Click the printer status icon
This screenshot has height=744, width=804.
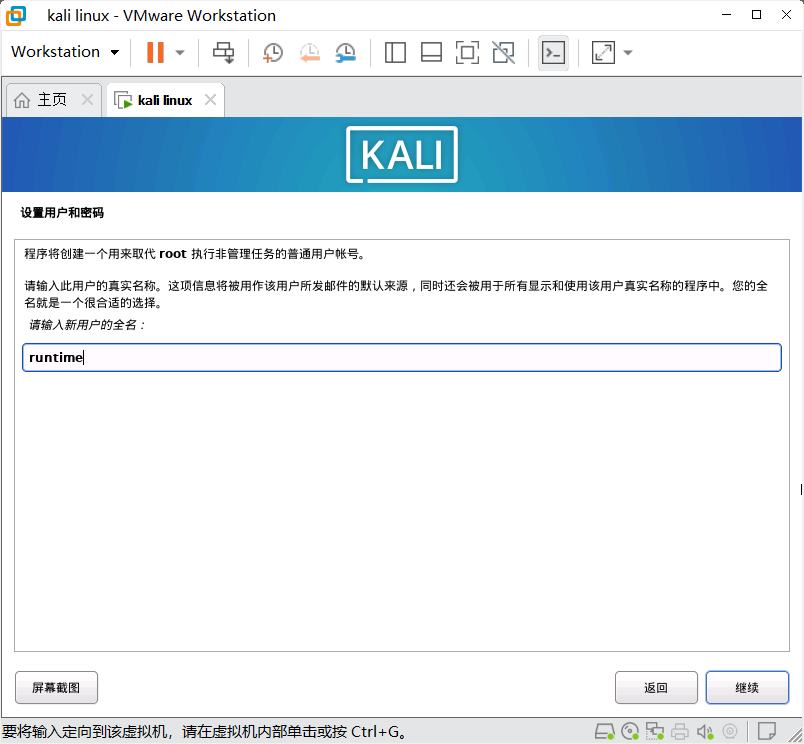click(680, 731)
